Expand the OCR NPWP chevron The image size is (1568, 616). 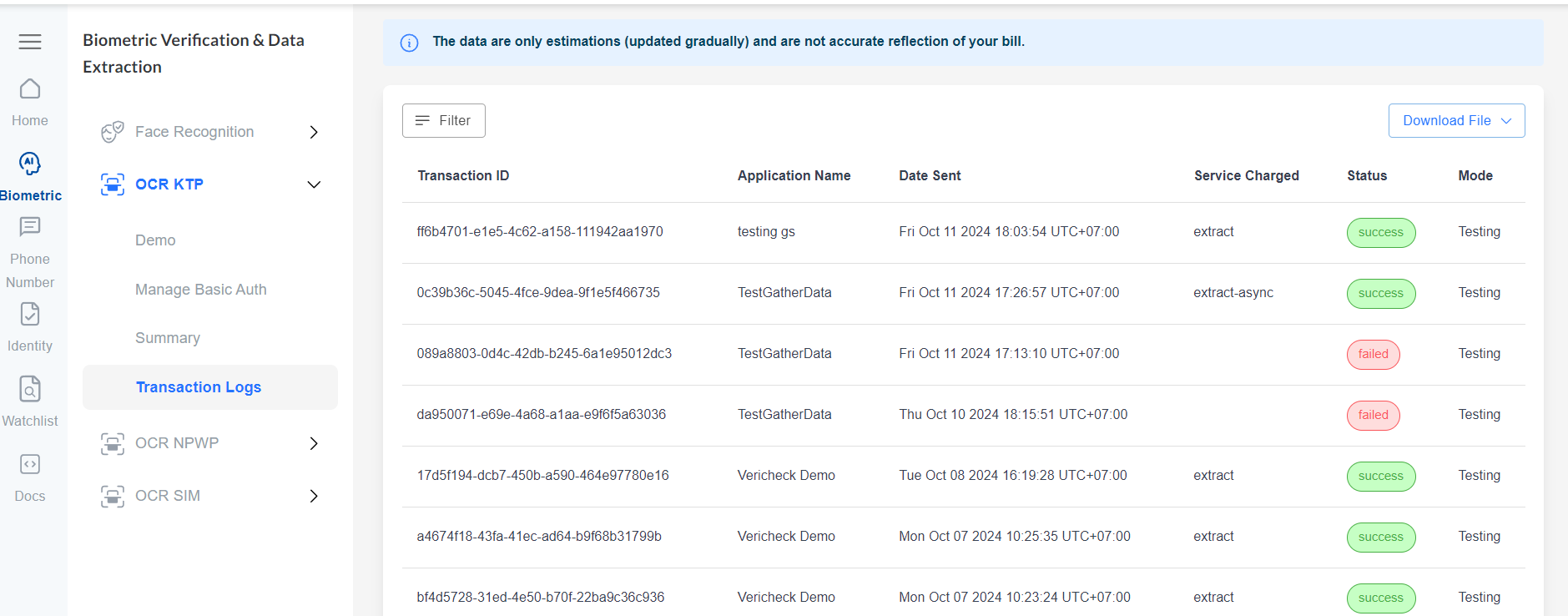(314, 443)
